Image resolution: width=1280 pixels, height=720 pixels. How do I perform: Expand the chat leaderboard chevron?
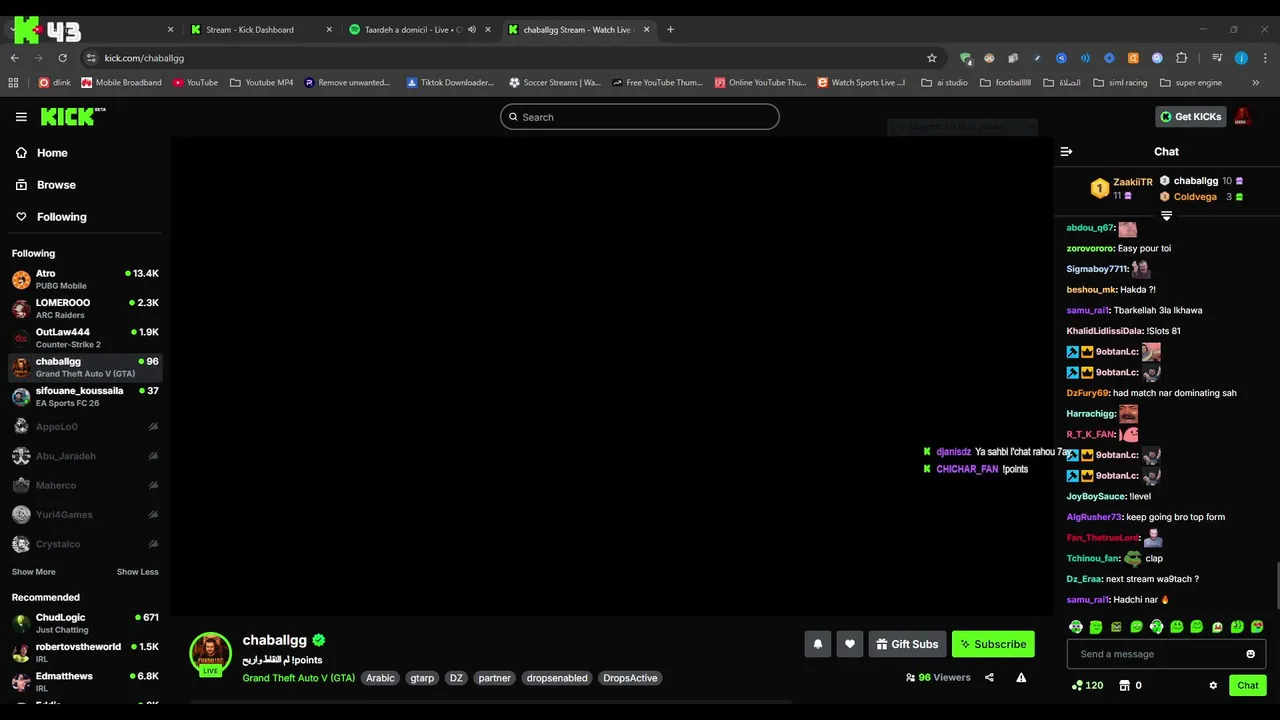[x=1166, y=215]
